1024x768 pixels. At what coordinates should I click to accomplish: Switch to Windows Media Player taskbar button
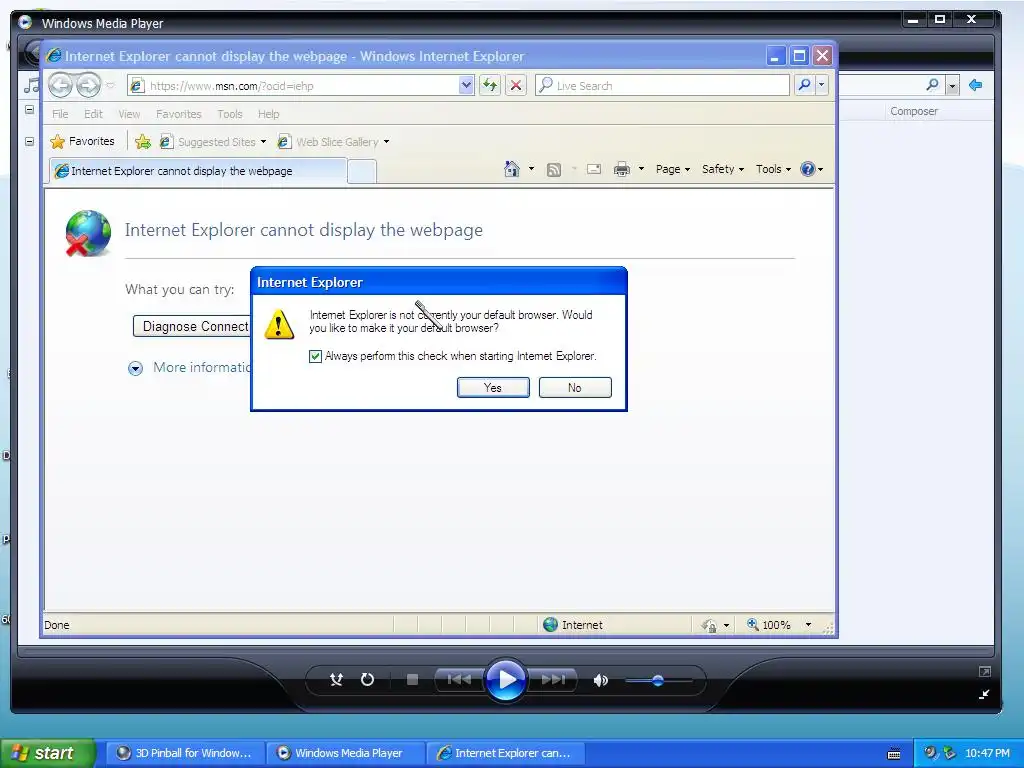pos(345,753)
